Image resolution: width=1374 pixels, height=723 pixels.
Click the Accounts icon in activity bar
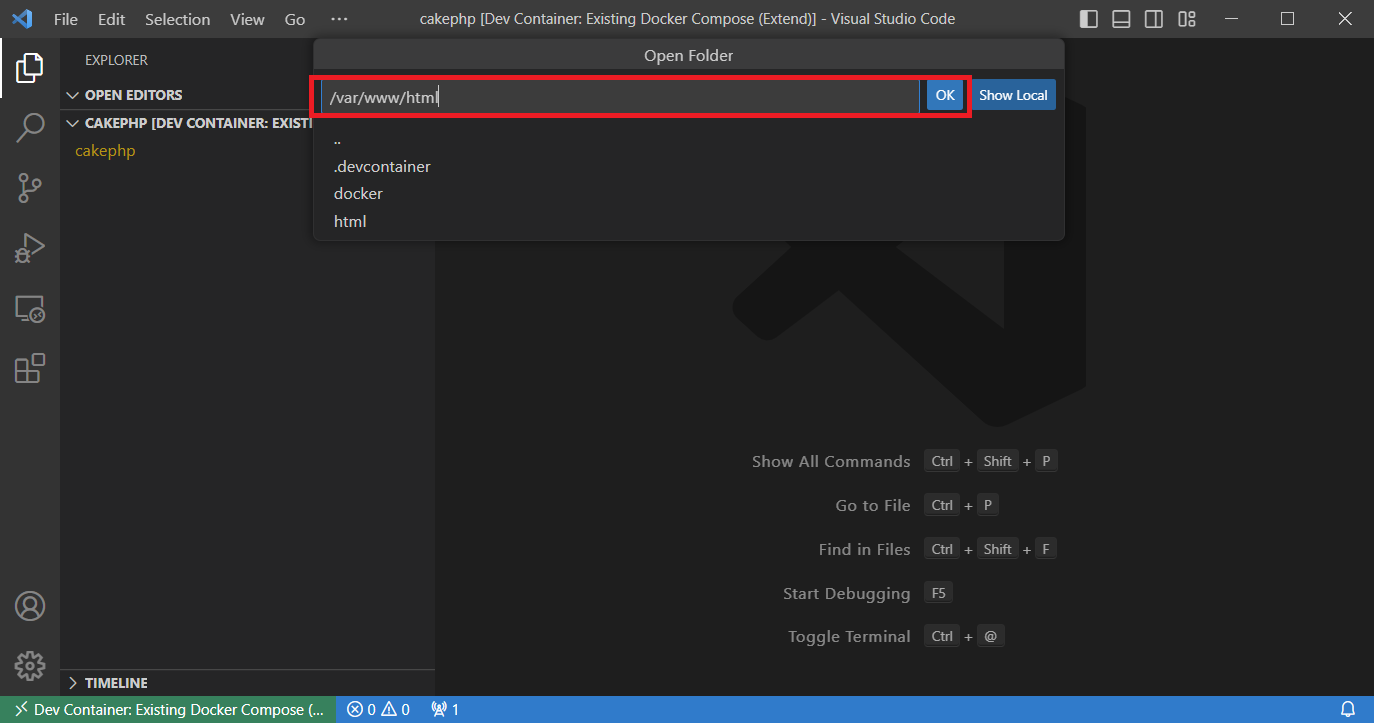(30, 605)
